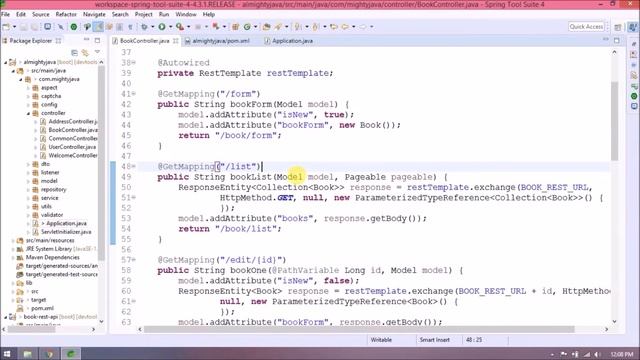Select UserController.java in Package Explorer
Image resolution: width=640 pixels, height=360 pixels.
click(72, 147)
